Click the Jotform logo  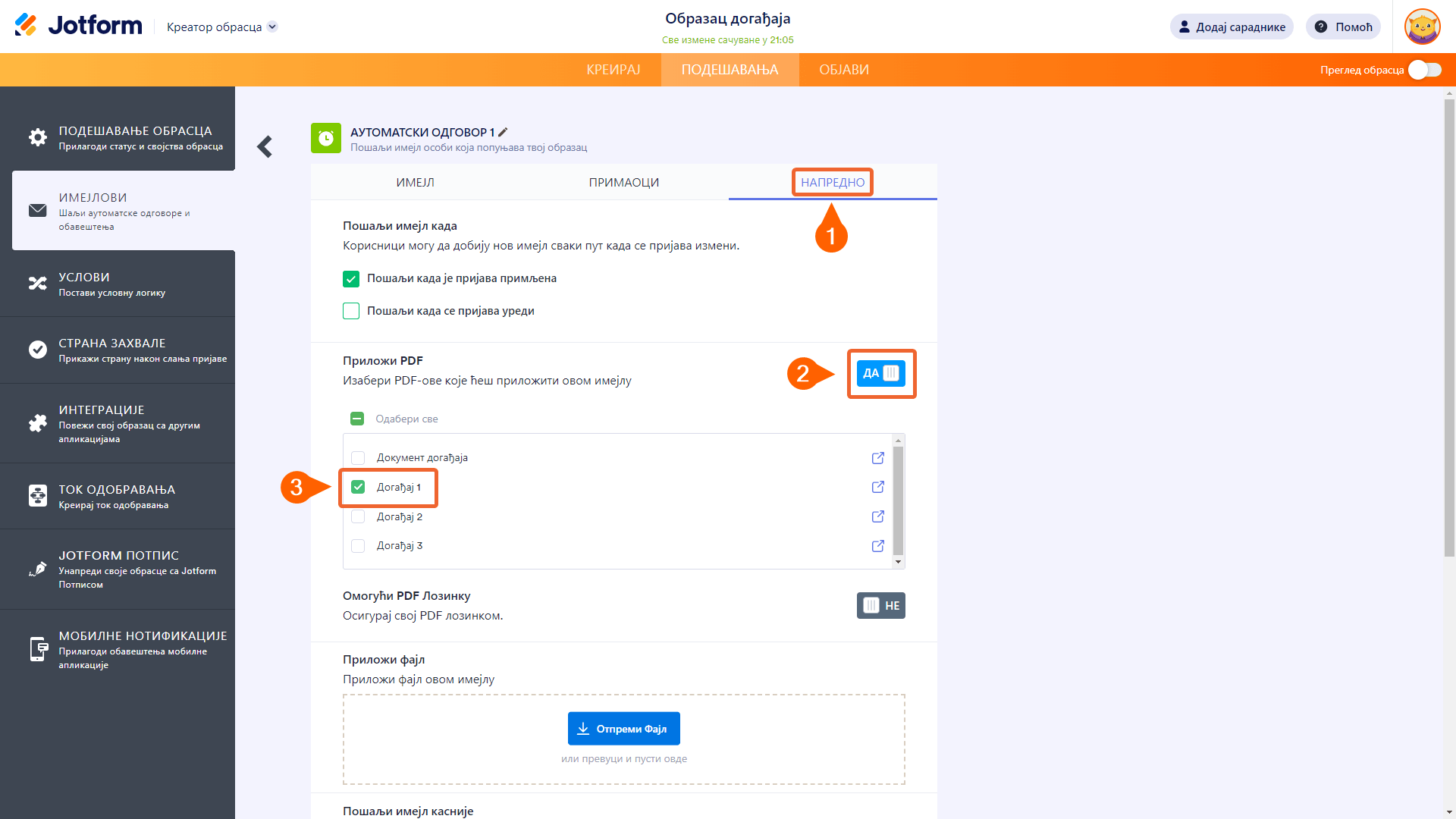[x=79, y=26]
